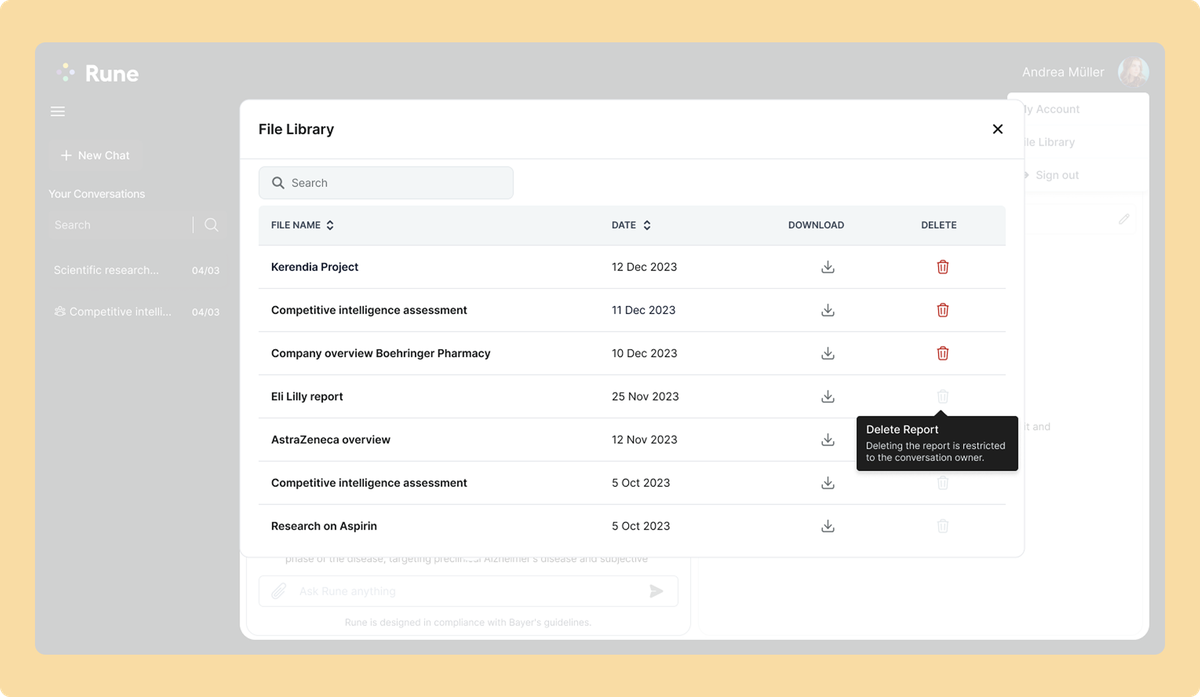Delete the Kerendia Project file

pyautogui.click(x=942, y=267)
